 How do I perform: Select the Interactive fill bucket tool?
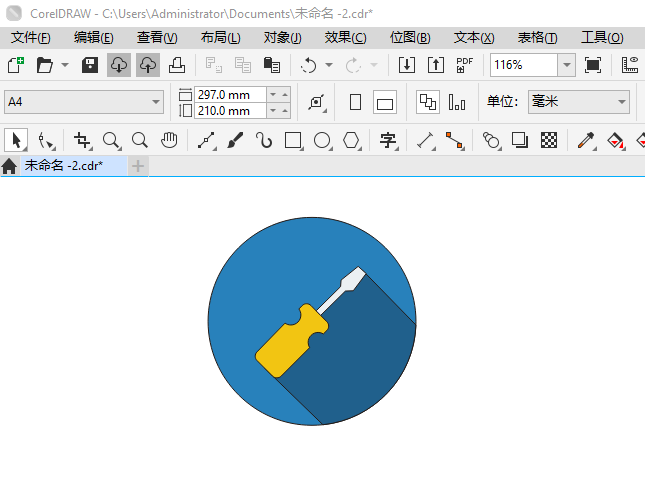pyautogui.click(x=615, y=141)
